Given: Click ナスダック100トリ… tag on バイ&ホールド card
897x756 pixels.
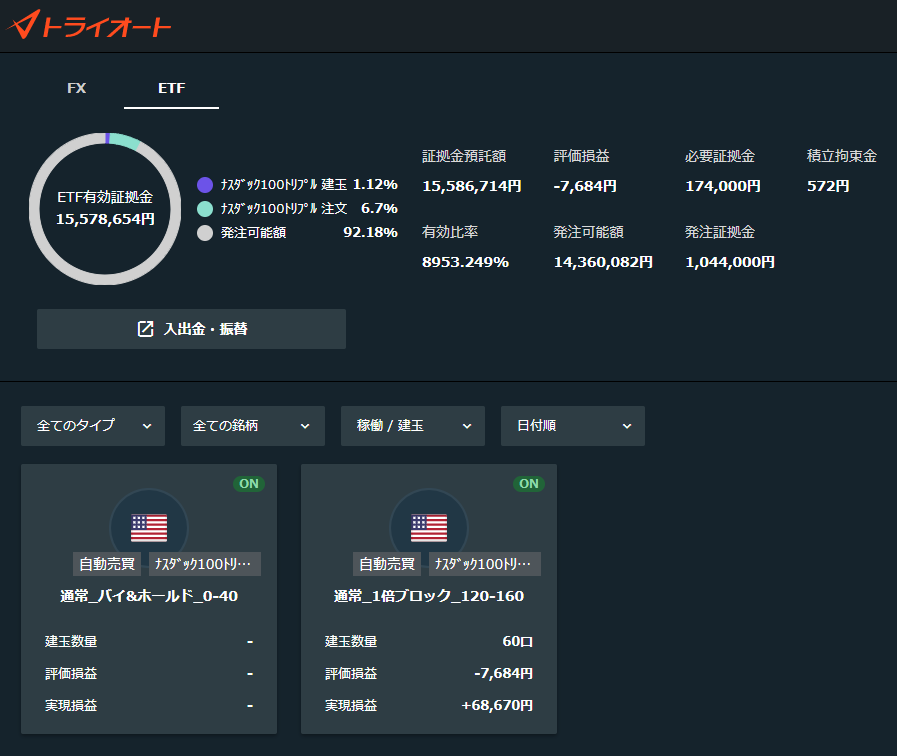Looking at the screenshot, I should point(205,564).
